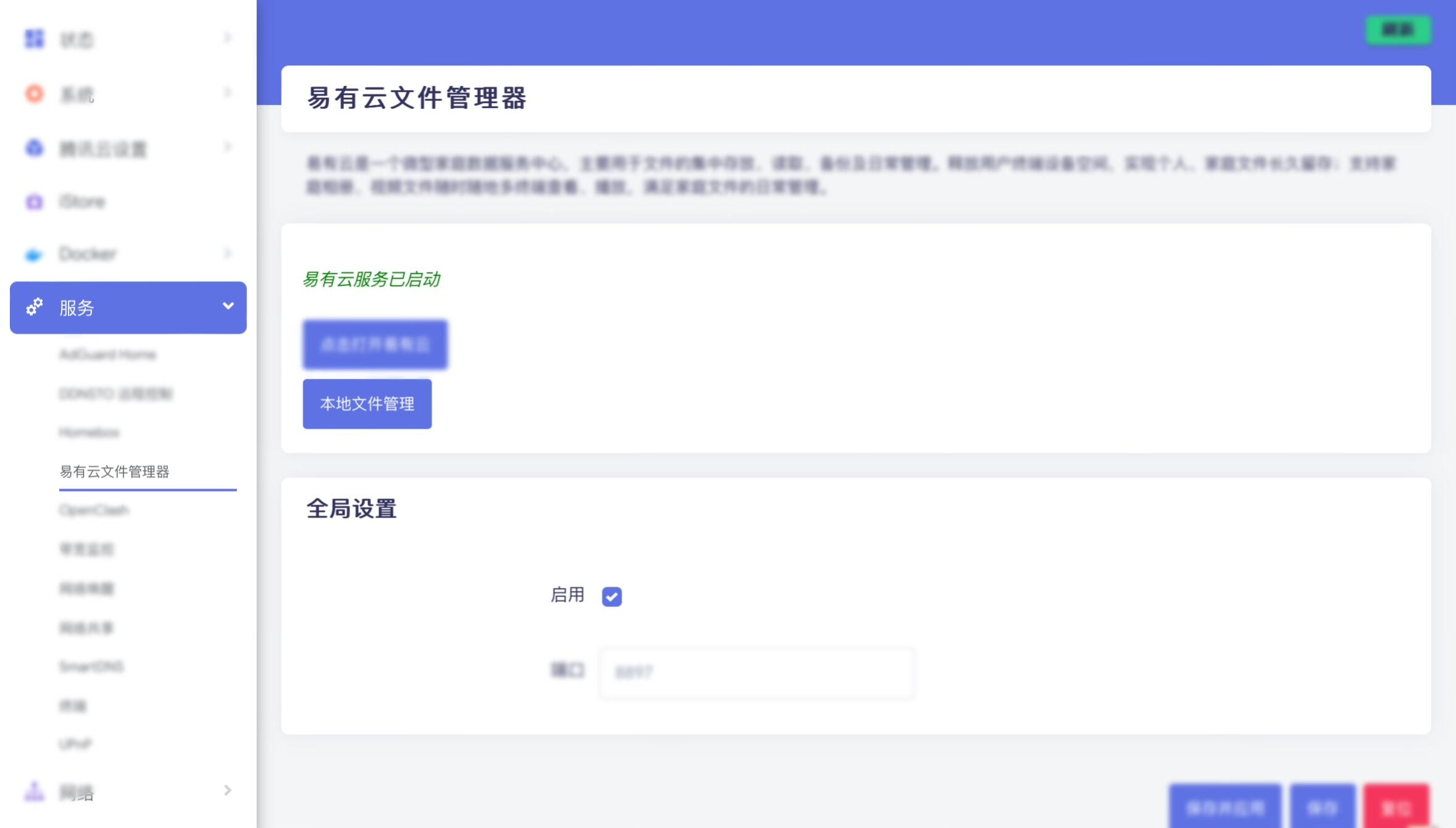Click the gears icon beside 服务
Screen dimensions: 1456x828
point(35,307)
